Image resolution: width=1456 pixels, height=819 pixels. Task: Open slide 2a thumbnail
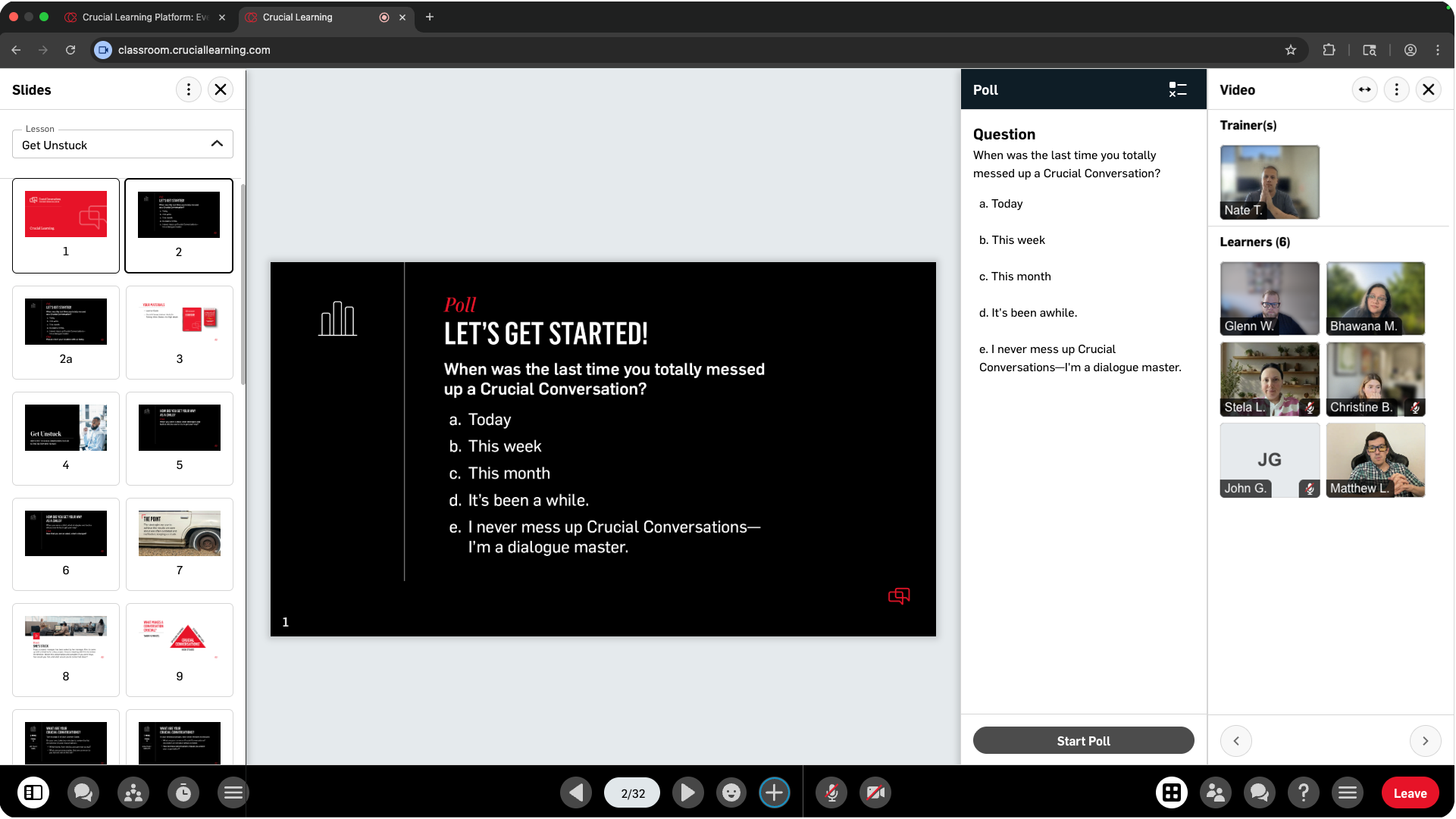(66, 333)
